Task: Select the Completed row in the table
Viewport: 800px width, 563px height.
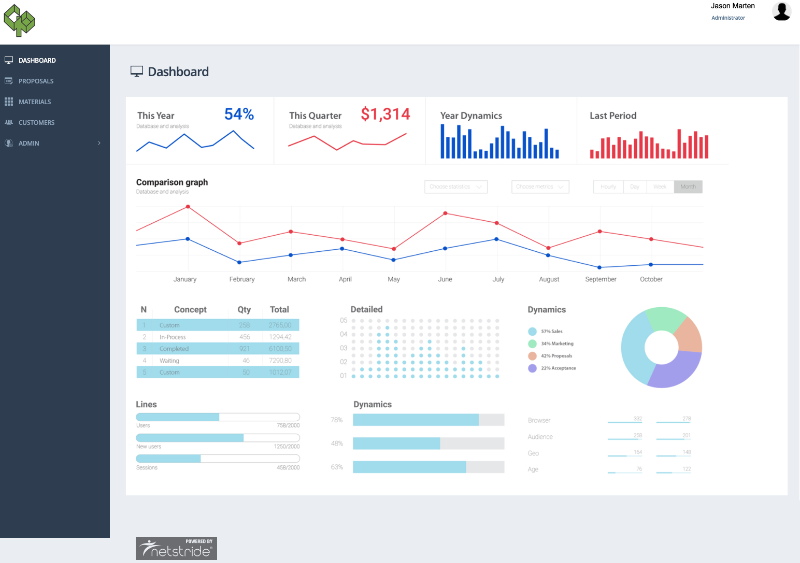Action: (x=218, y=349)
